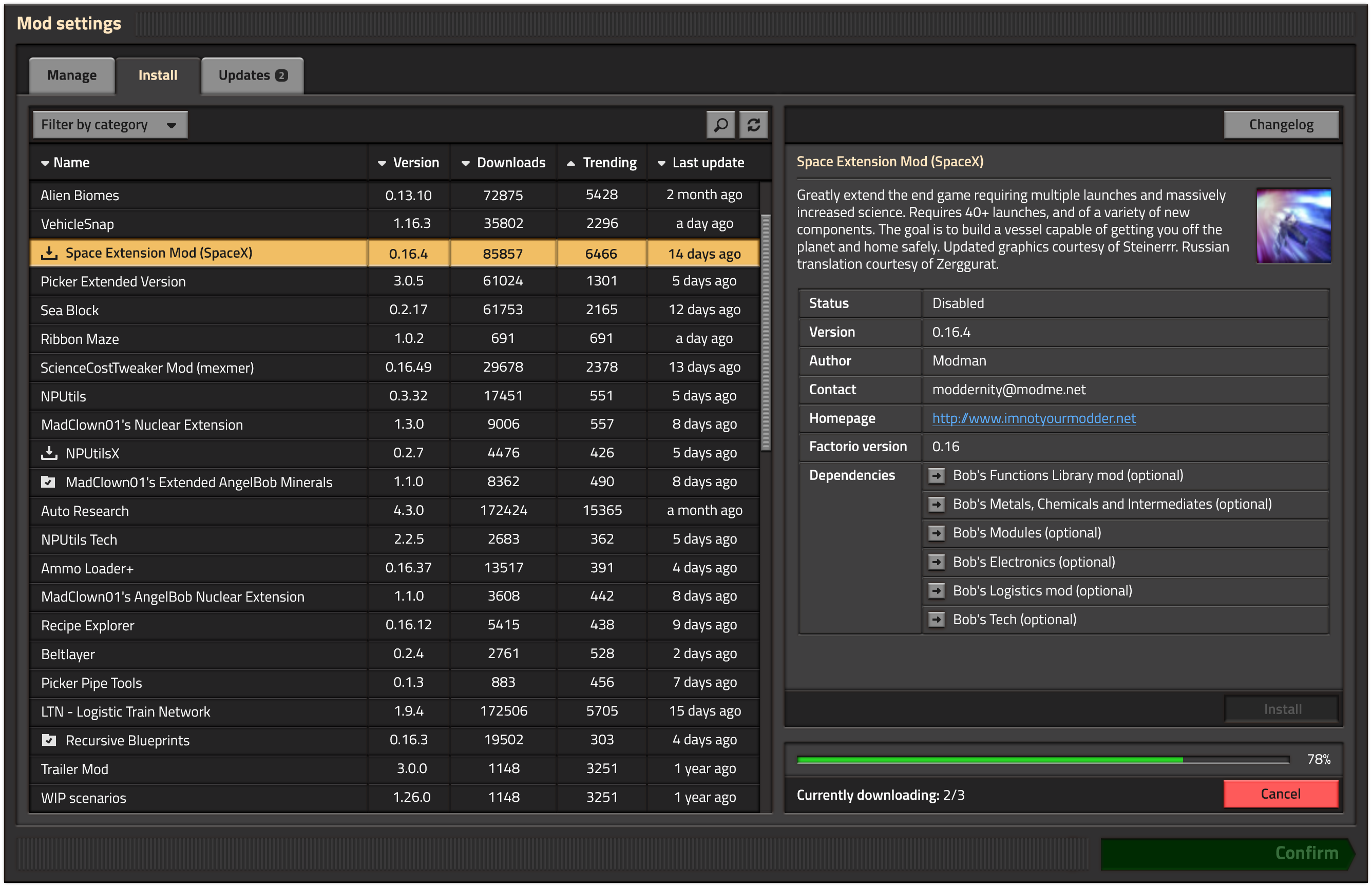
Task: Click the arrow icon beside Bob's Tech dependency
Action: coord(937,619)
